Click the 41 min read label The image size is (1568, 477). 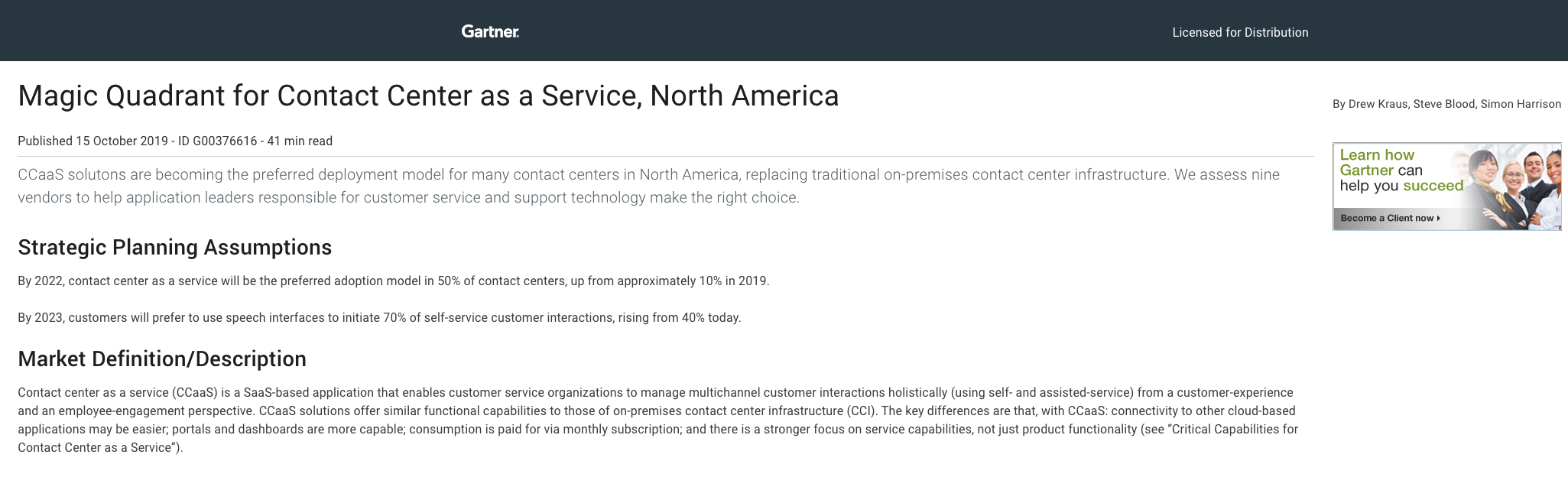click(300, 141)
